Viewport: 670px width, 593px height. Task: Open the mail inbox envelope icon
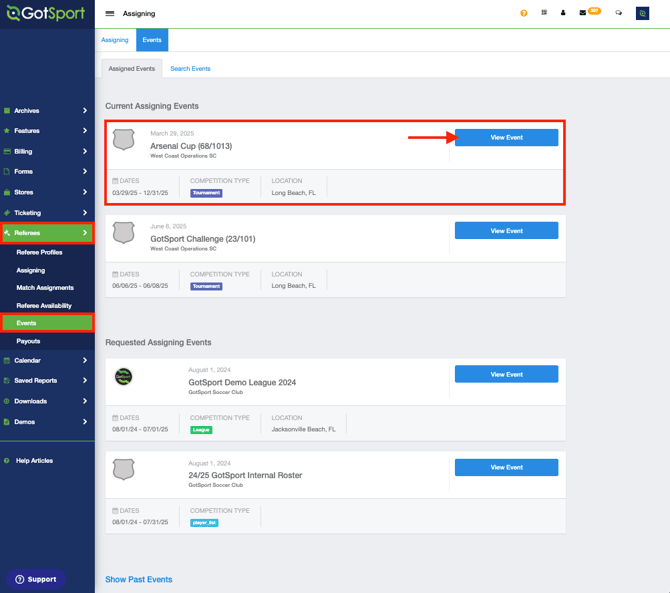(582, 13)
